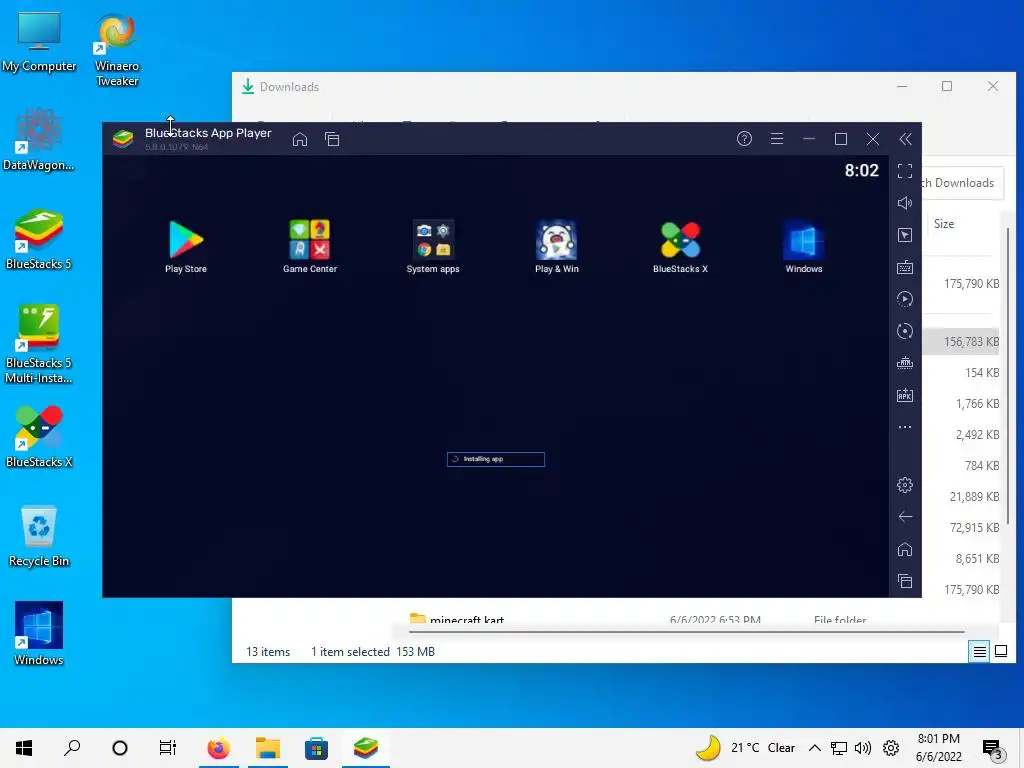Click the 8,651 KB size entry
This screenshot has width=1024, height=768.
pyautogui.click(x=977, y=559)
